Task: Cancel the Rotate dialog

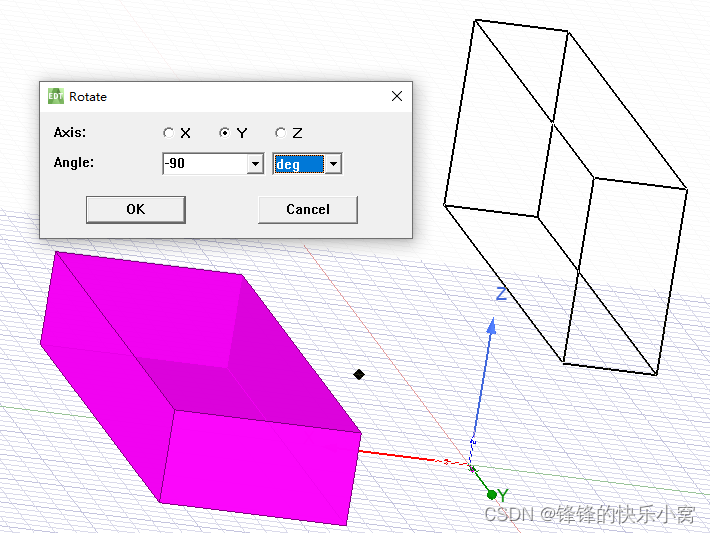Action: [308, 210]
